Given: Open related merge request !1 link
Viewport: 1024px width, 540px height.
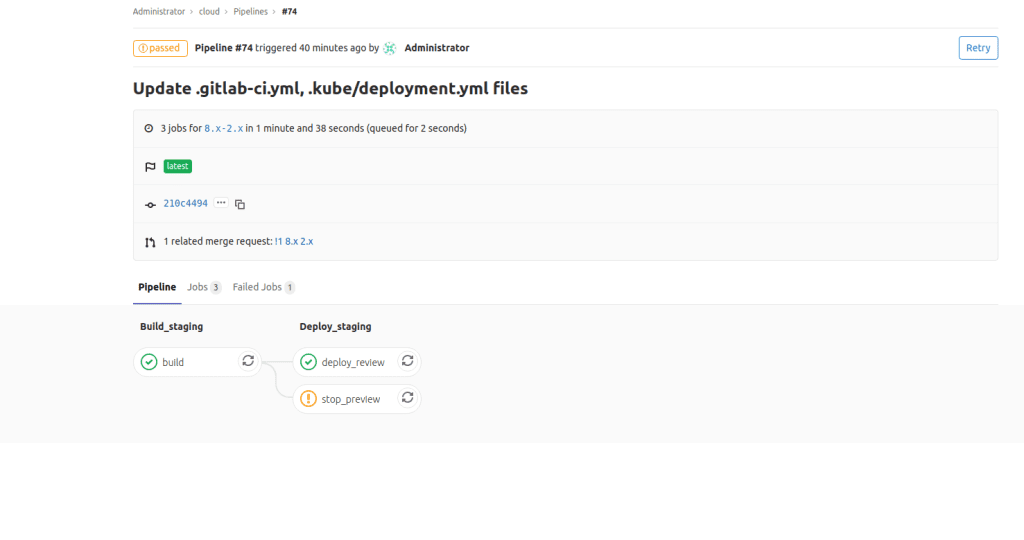Looking at the screenshot, I should pos(294,241).
